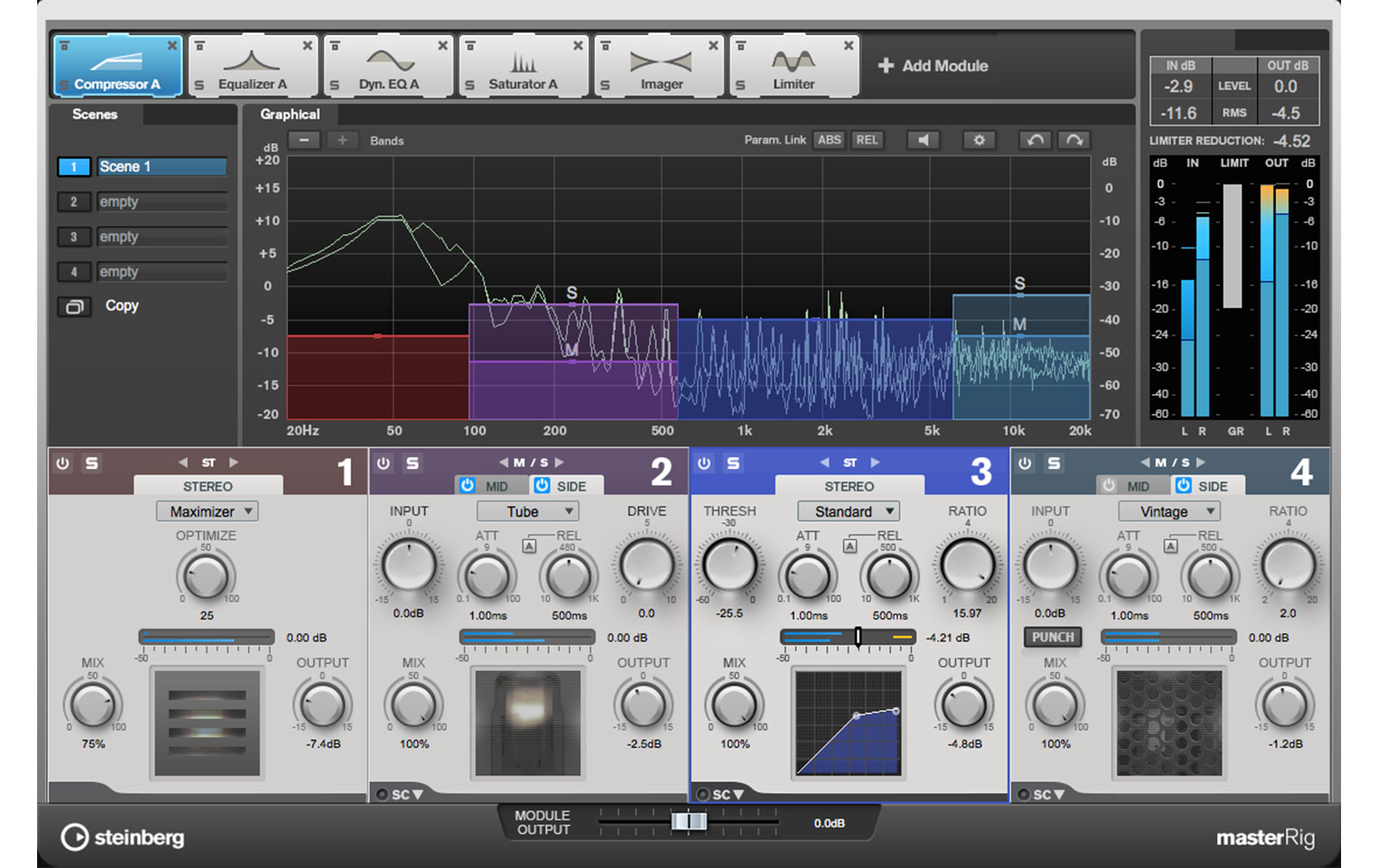Select previous channel mode in band 1
The height and width of the screenshot is (868, 1379).
click(184, 463)
